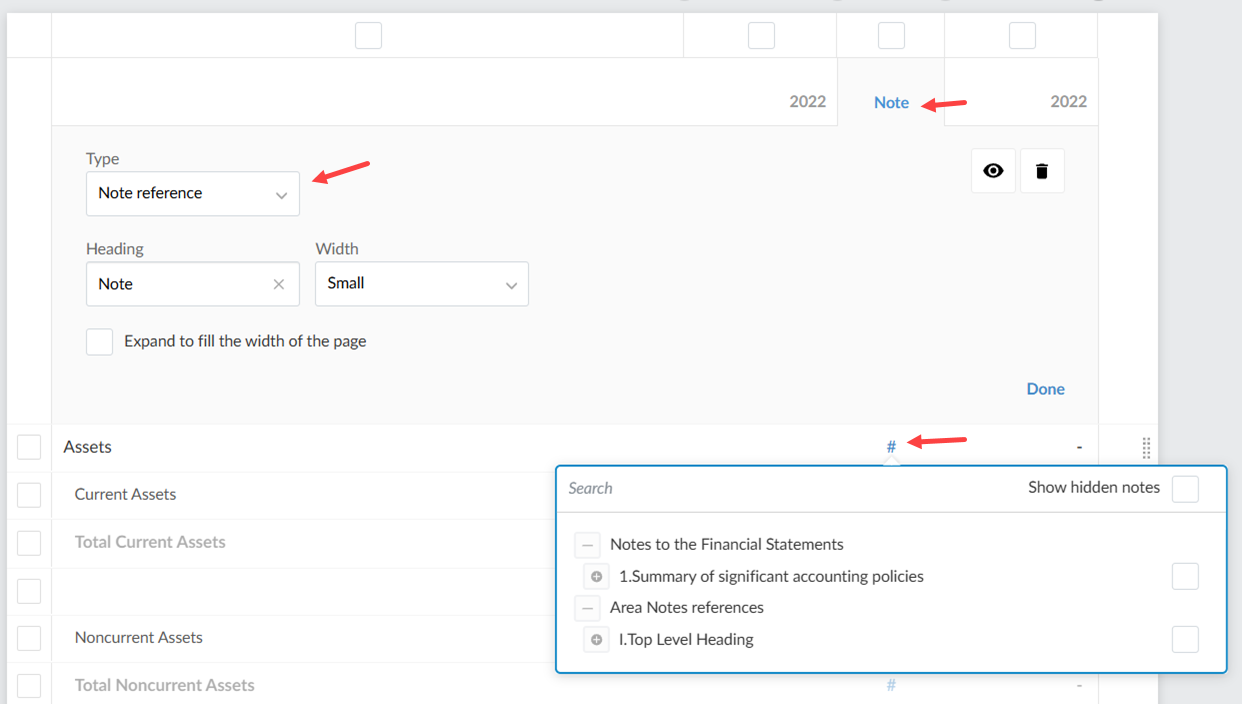Collapse the Area Notes references group
The image size is (1242, 704).
587,608
